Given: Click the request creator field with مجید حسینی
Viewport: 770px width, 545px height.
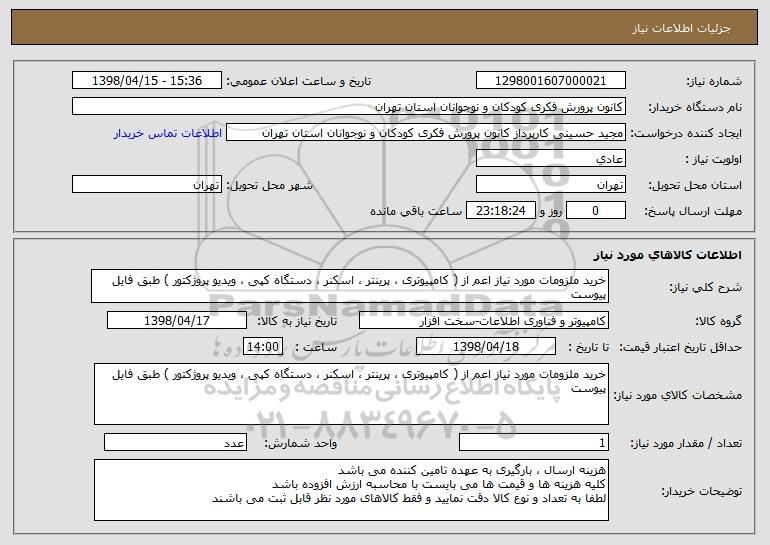Looking at the screenshot, I should tap(426, 133).
